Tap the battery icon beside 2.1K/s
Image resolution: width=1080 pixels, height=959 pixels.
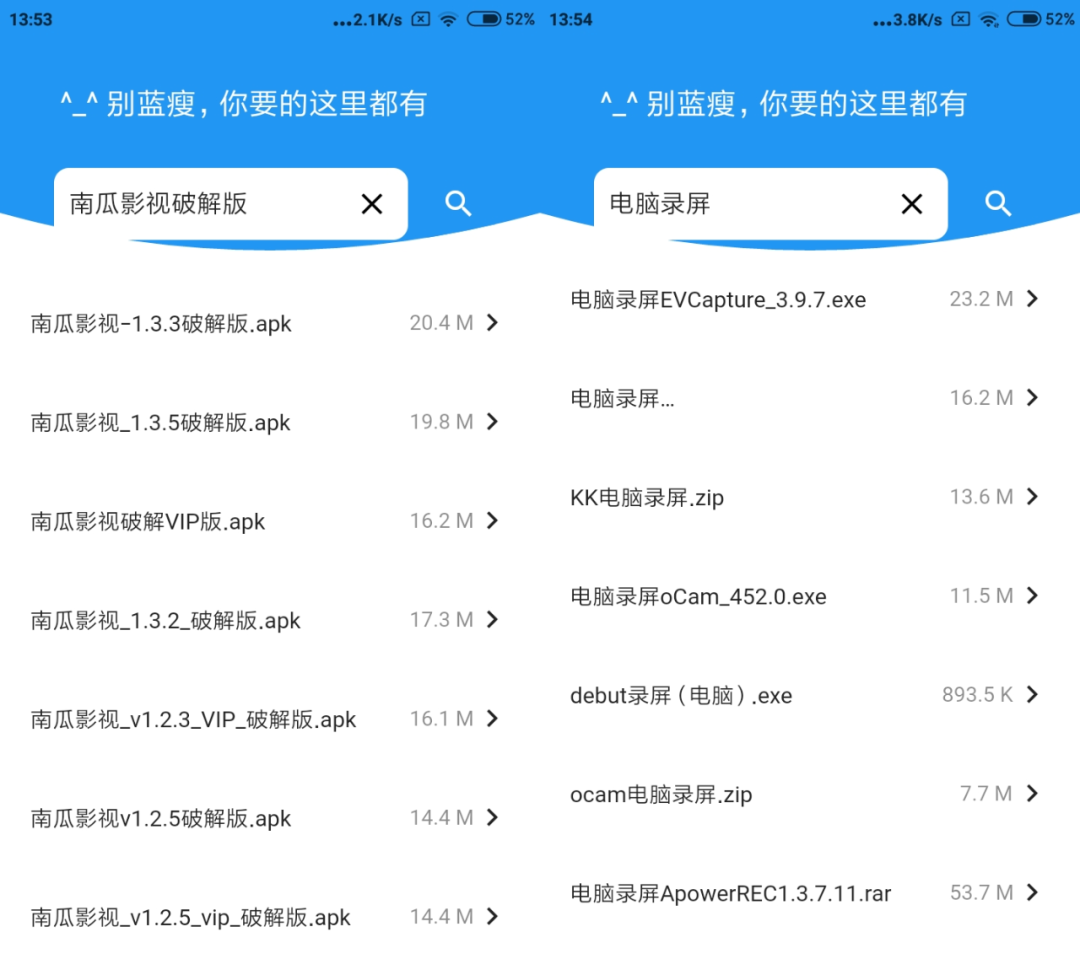pos(484,19)
